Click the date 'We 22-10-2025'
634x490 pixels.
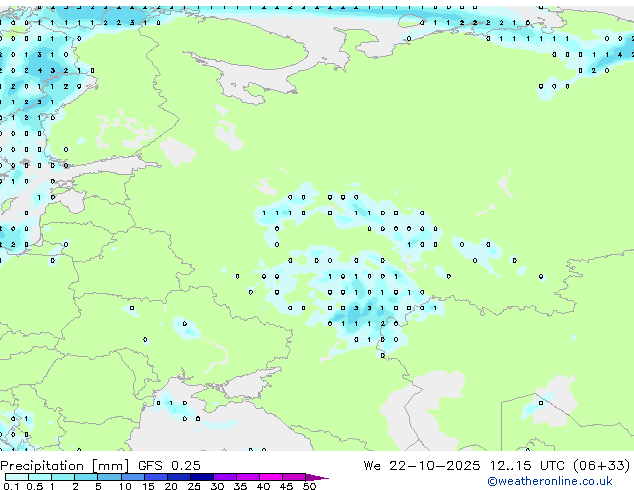pyautogui.click(x=422, y=466)
